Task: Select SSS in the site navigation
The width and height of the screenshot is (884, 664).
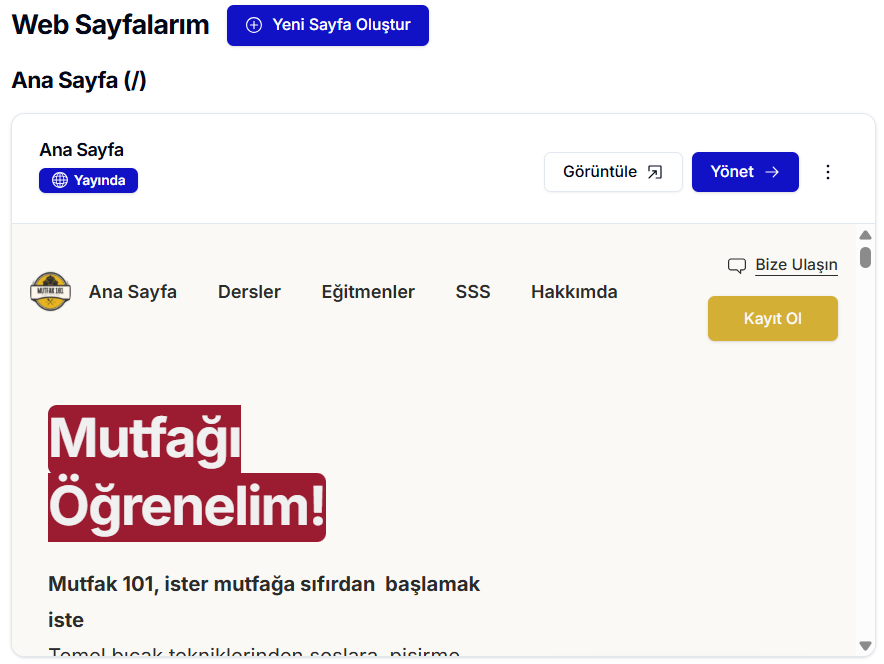Action: pos(473,292)
